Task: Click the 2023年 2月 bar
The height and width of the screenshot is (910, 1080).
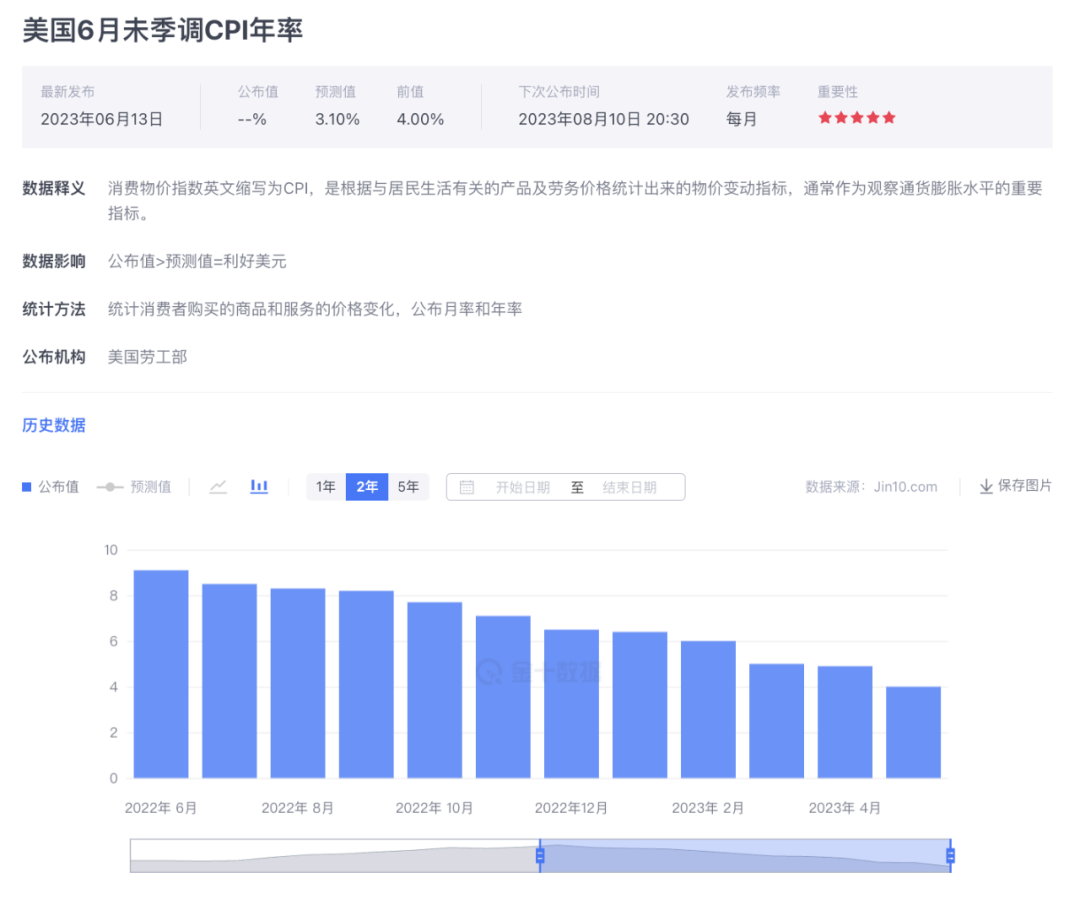Action: point(708,710)
